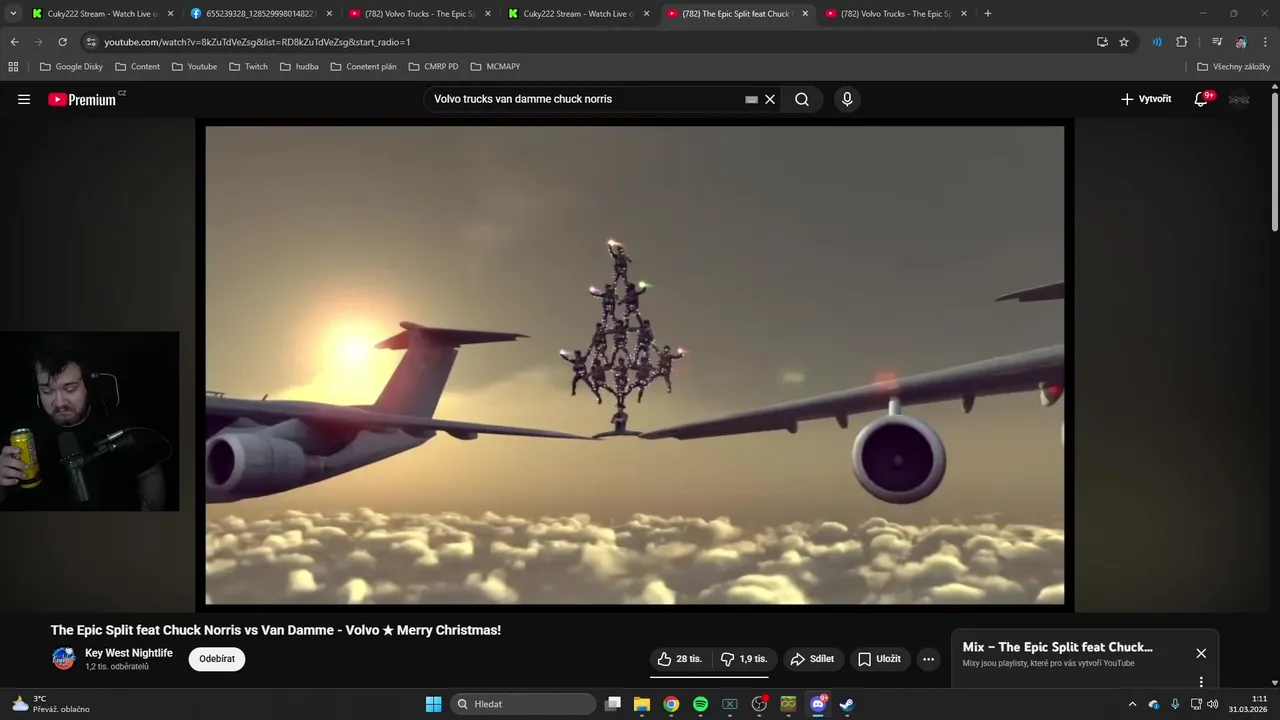This screenshot has width=1280, height=720.
Task: Open the tab search dropdown arrow
Action: [13, 14]
